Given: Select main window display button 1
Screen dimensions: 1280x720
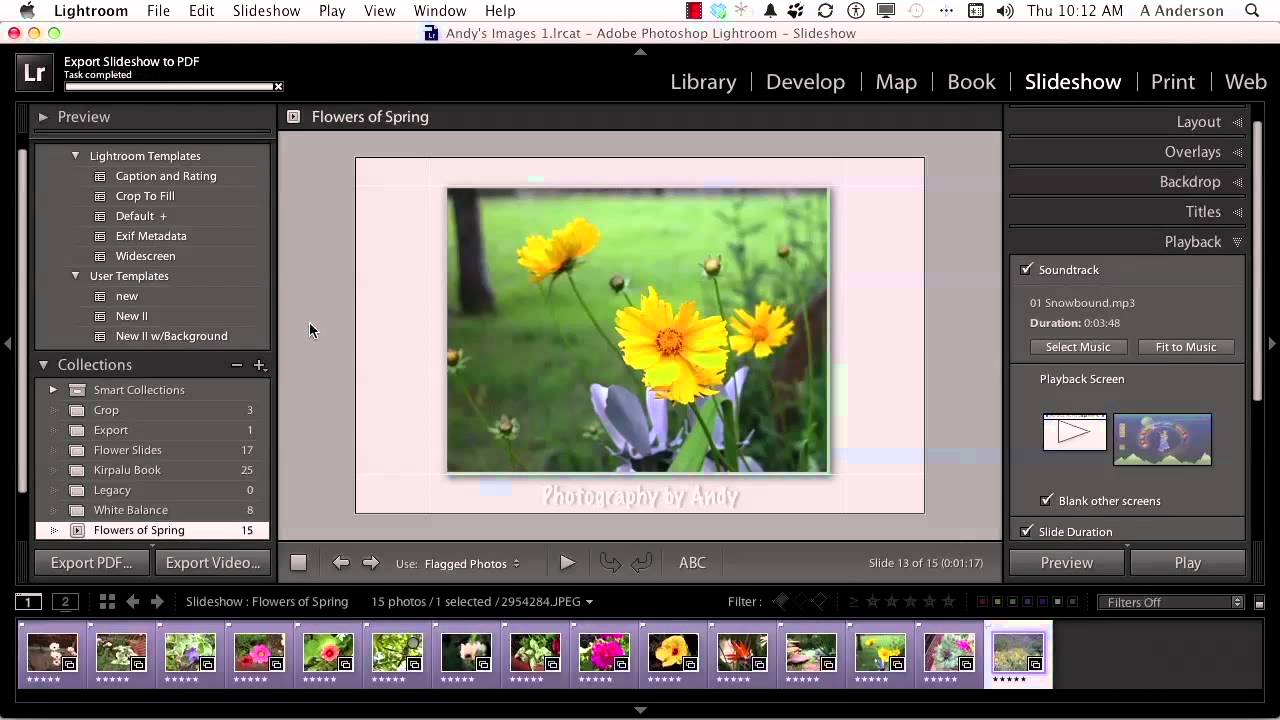Looking at the screenshot, I should coord(28,601).
